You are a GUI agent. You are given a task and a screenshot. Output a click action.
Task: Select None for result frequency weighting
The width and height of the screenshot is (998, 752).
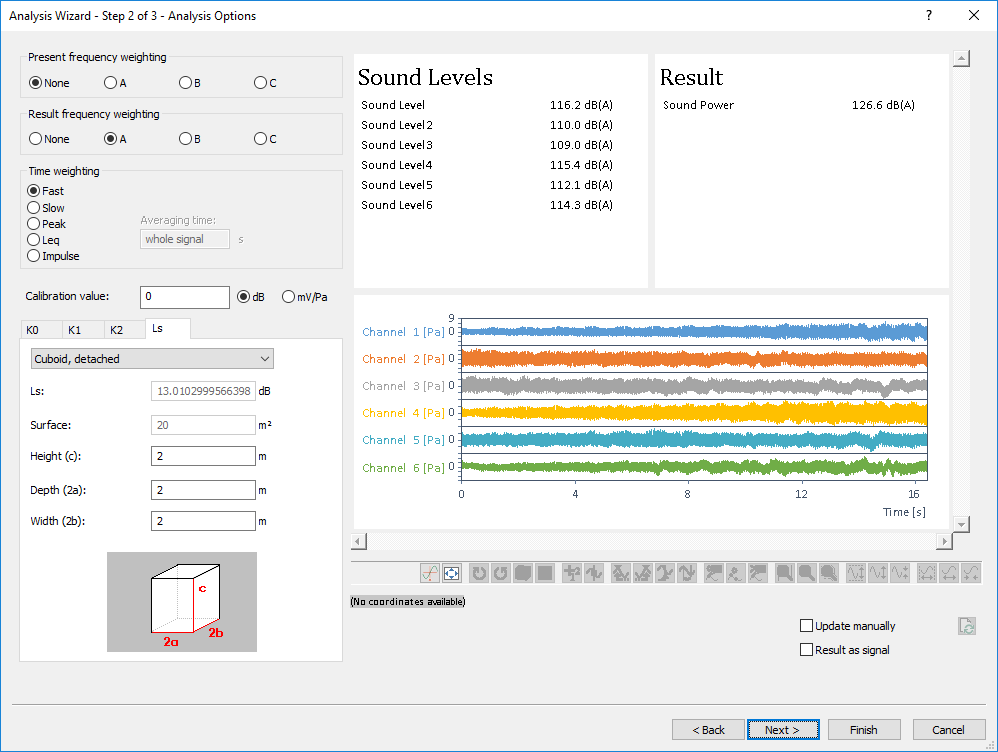50,139
